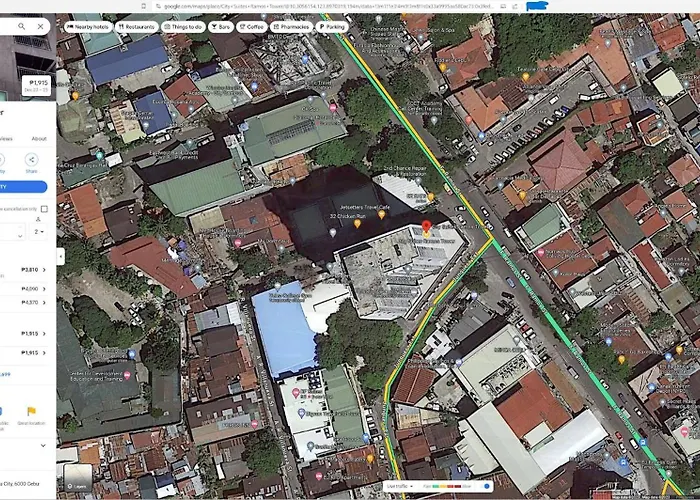Click the traffic legend color scale
700x500 pixels.
(447, 486)
